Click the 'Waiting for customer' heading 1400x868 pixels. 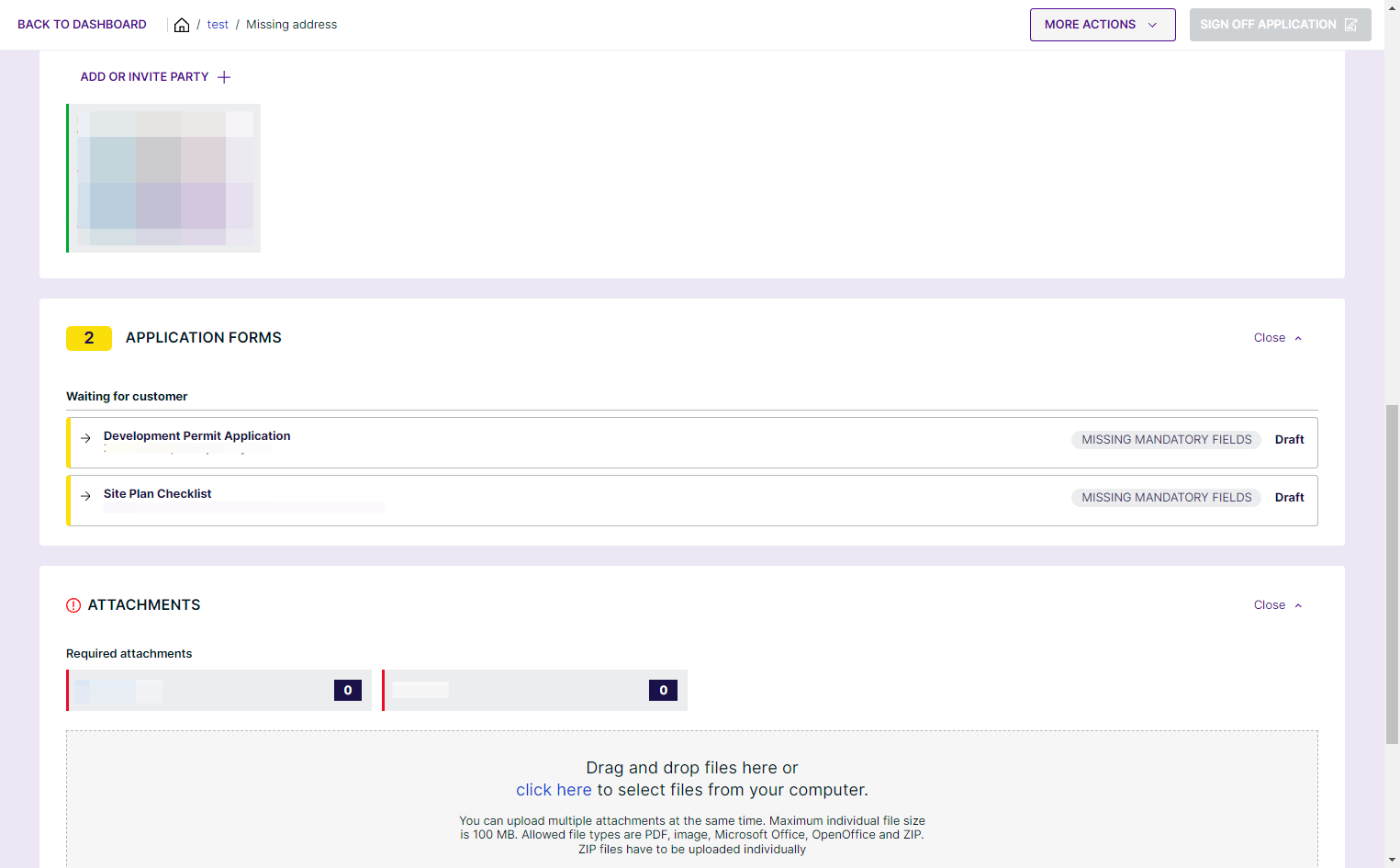pyautogui.click(x=127, y=397)
